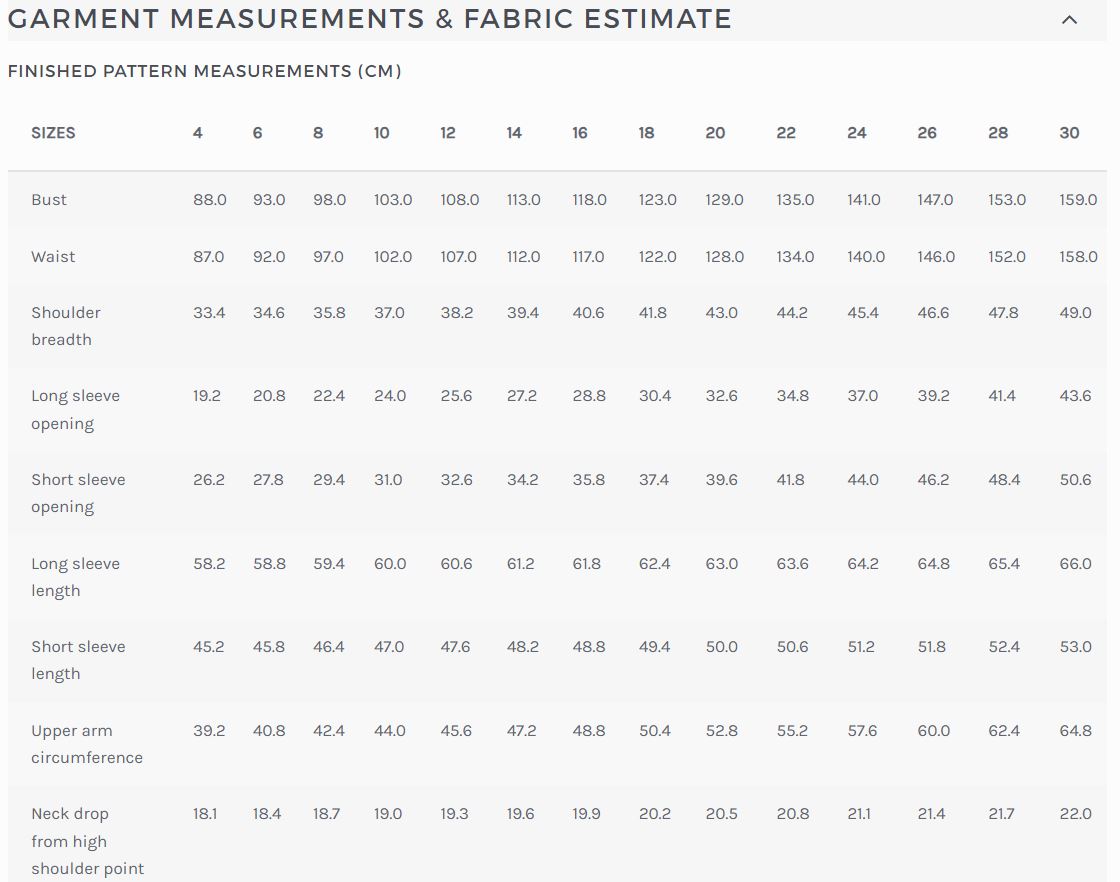Viewport: 1120px width, 882px height.
Task: Click the Shoulder breadth row label
Action: (x=66, y=326)
